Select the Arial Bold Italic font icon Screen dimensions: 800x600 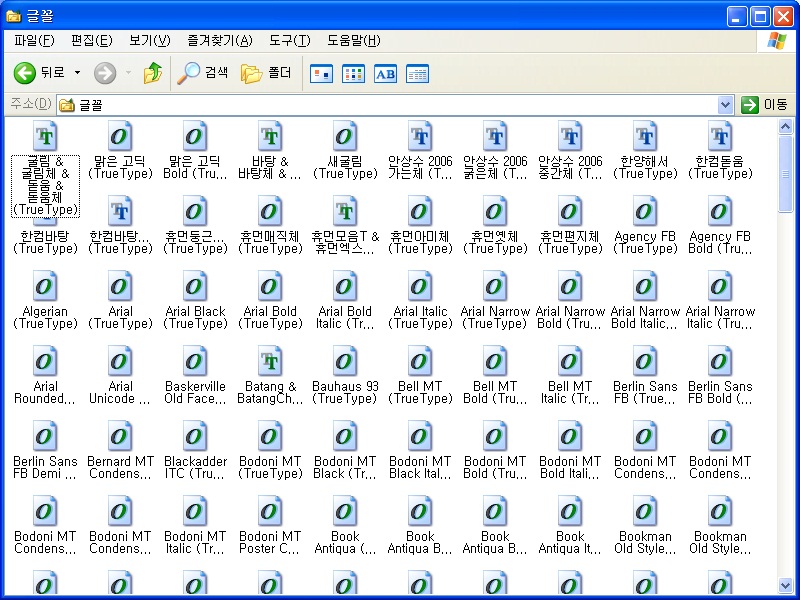tap(345, 286)
